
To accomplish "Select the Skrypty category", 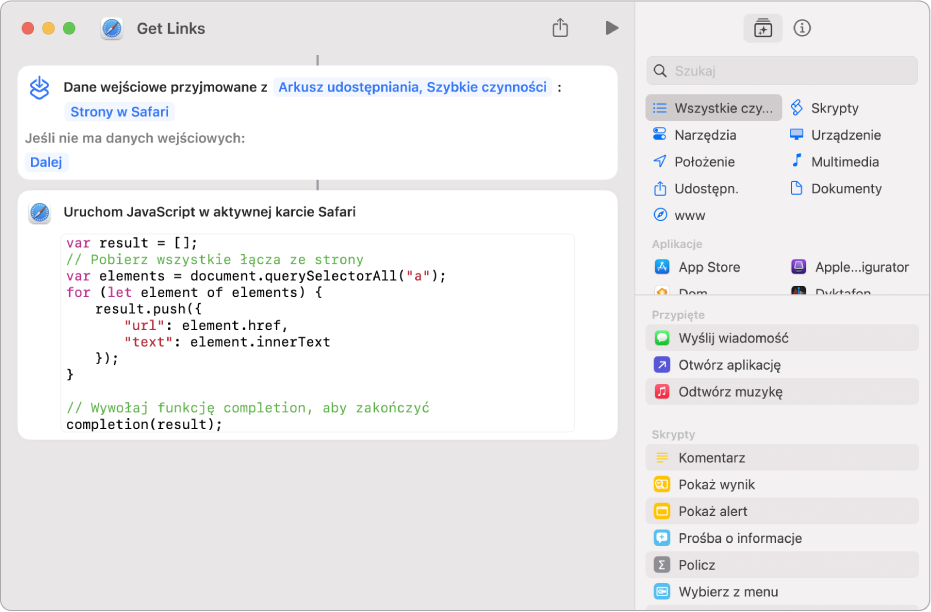I will (x=825, y=108).
